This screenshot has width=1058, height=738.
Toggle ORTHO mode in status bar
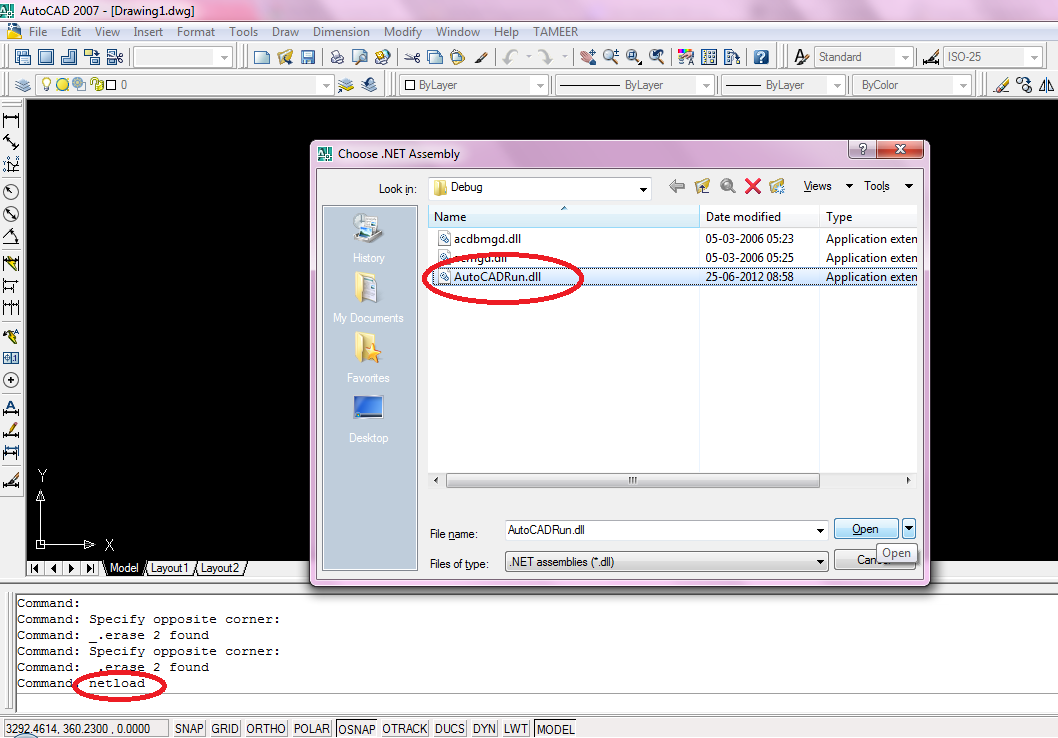click(x=266, y=729)
